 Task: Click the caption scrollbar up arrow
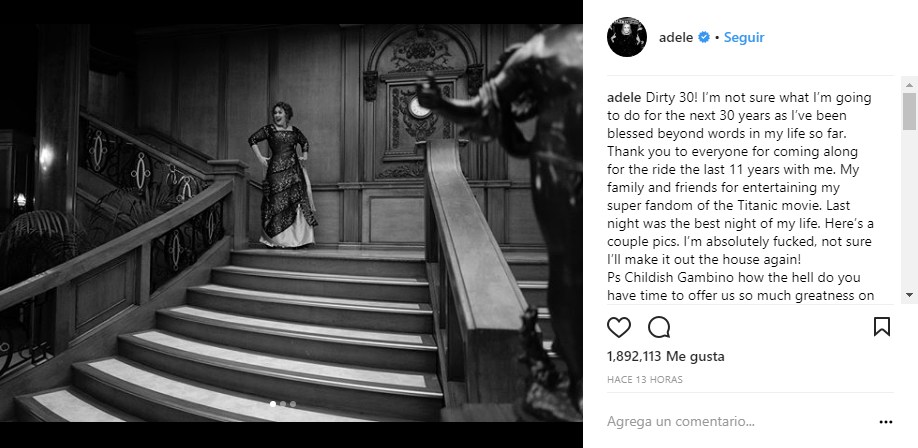pyautogui.click(x=909, y=86)
